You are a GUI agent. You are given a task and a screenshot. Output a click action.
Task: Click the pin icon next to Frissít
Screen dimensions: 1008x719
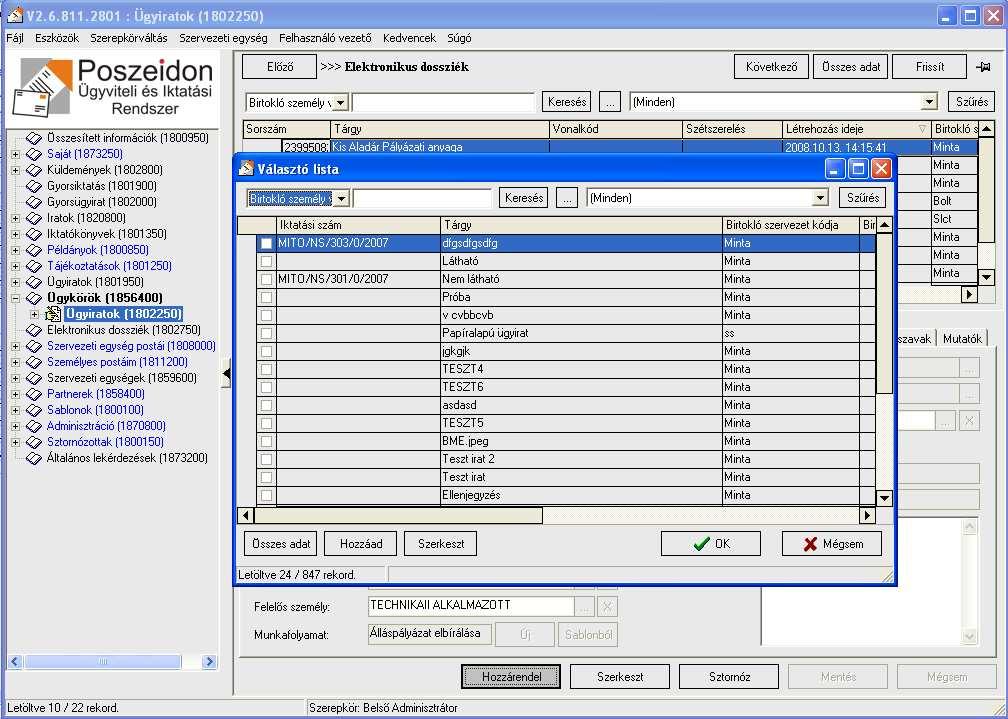(983, 67)
